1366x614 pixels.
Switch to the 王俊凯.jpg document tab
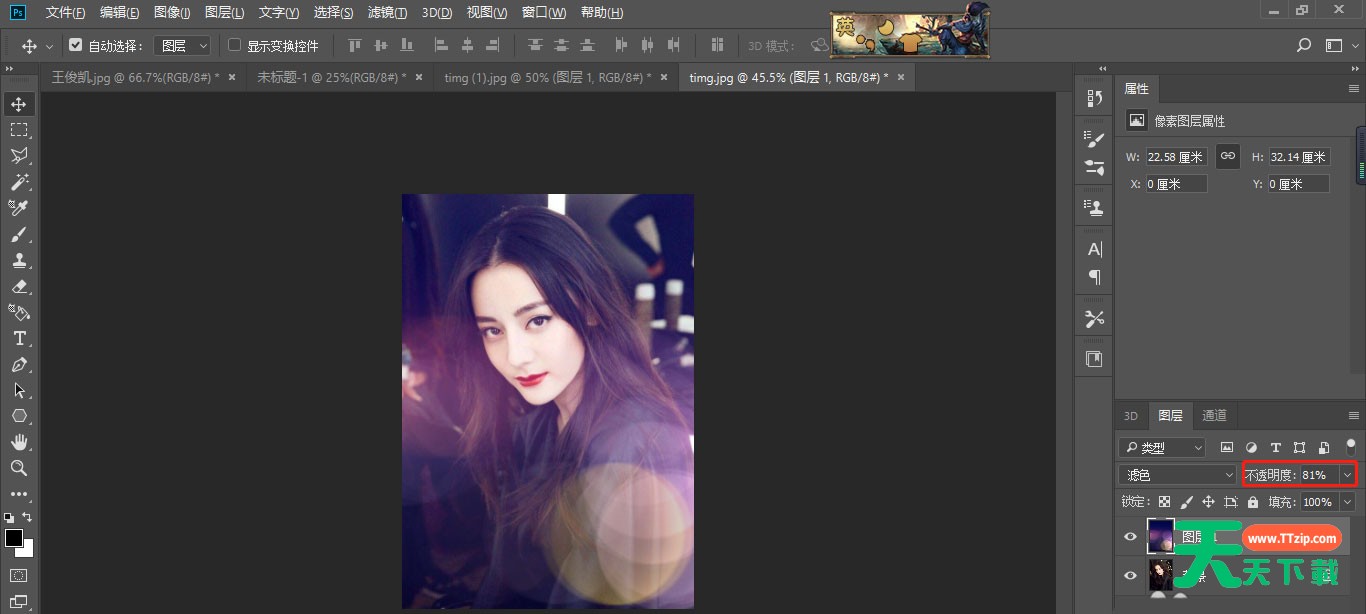pos(135,77)
